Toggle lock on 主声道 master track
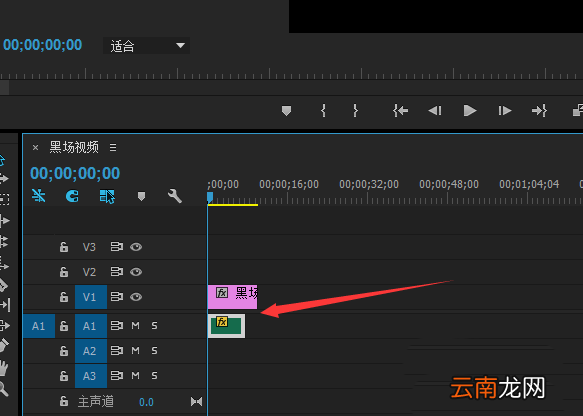583x416 pixels. pyautogui.click(x=64, y=401)
